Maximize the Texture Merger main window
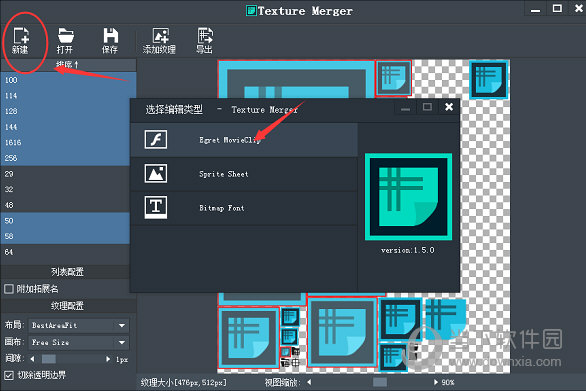The image size is (586, 391). point(557,8)
